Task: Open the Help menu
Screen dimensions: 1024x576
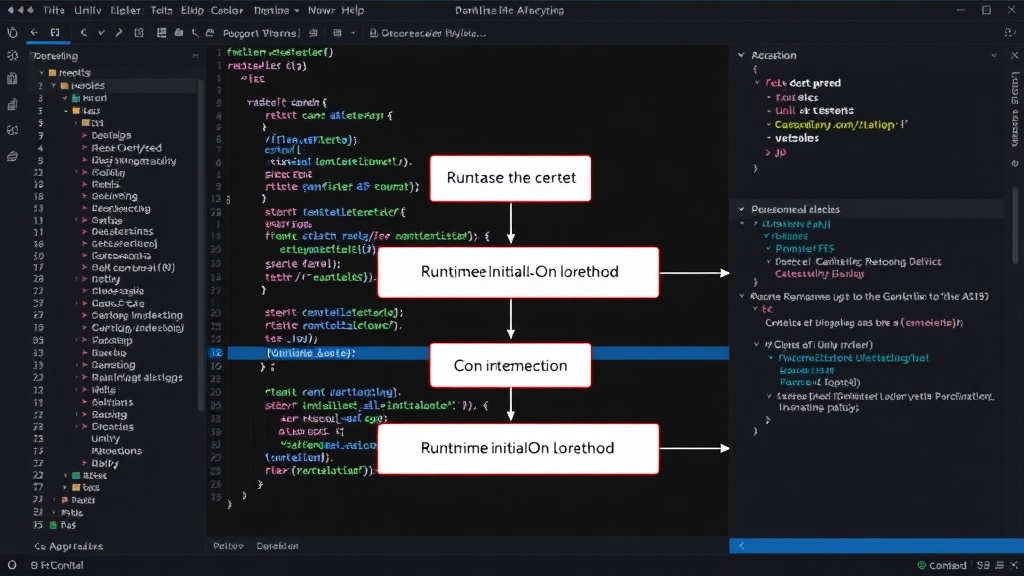Action: click(353, 10)
